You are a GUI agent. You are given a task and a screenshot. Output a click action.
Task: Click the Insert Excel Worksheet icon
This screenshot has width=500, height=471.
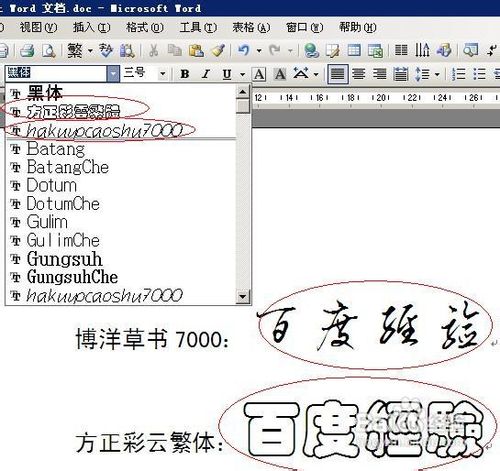point(375,51)
